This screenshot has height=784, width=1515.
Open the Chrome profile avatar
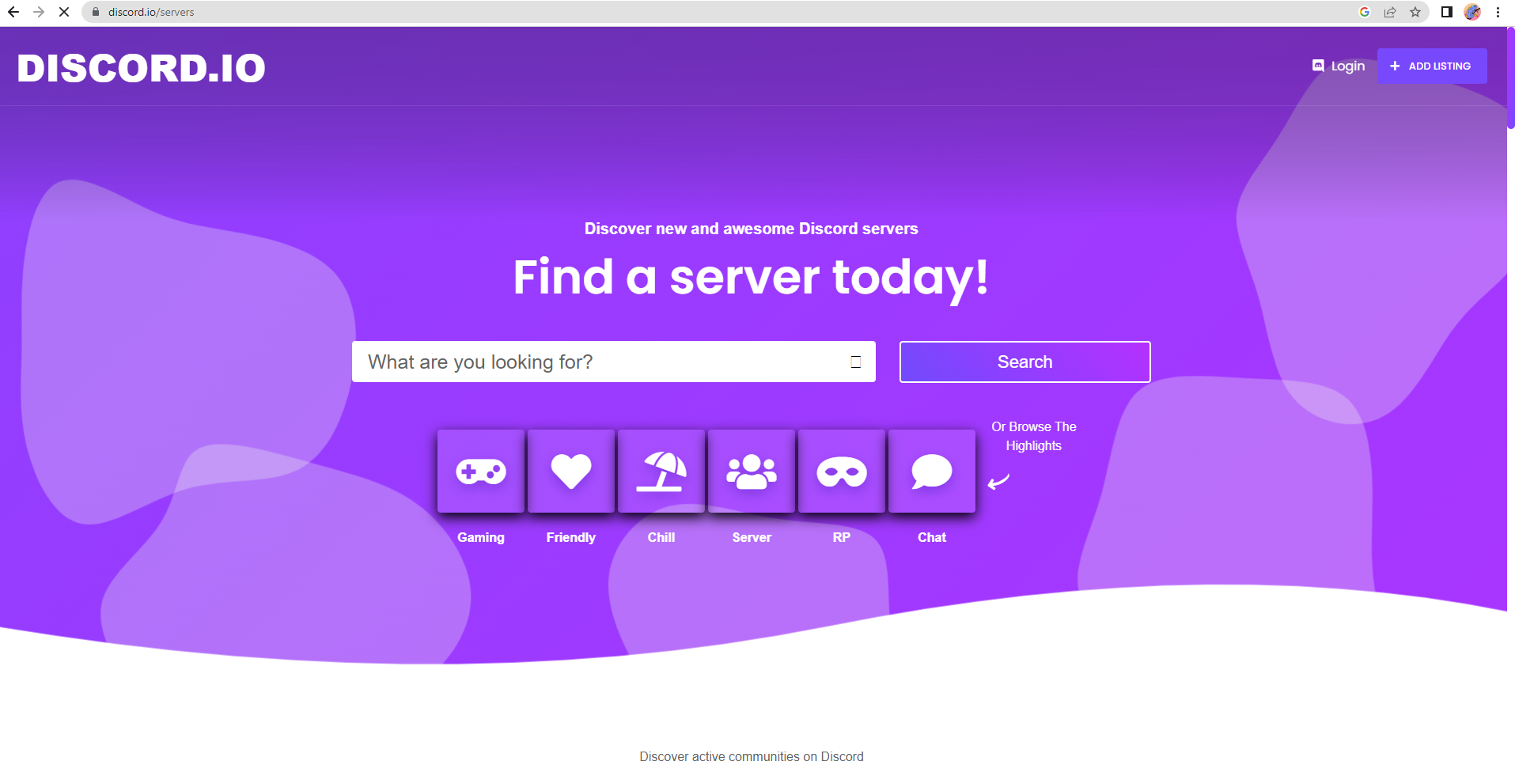(1472, 12)
